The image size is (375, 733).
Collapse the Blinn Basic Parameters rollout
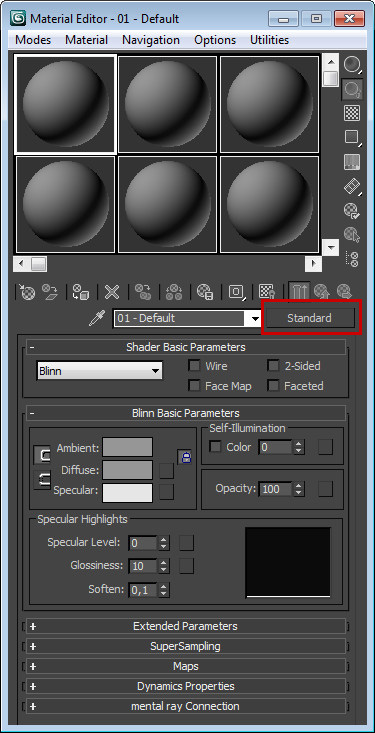[186, 413]
